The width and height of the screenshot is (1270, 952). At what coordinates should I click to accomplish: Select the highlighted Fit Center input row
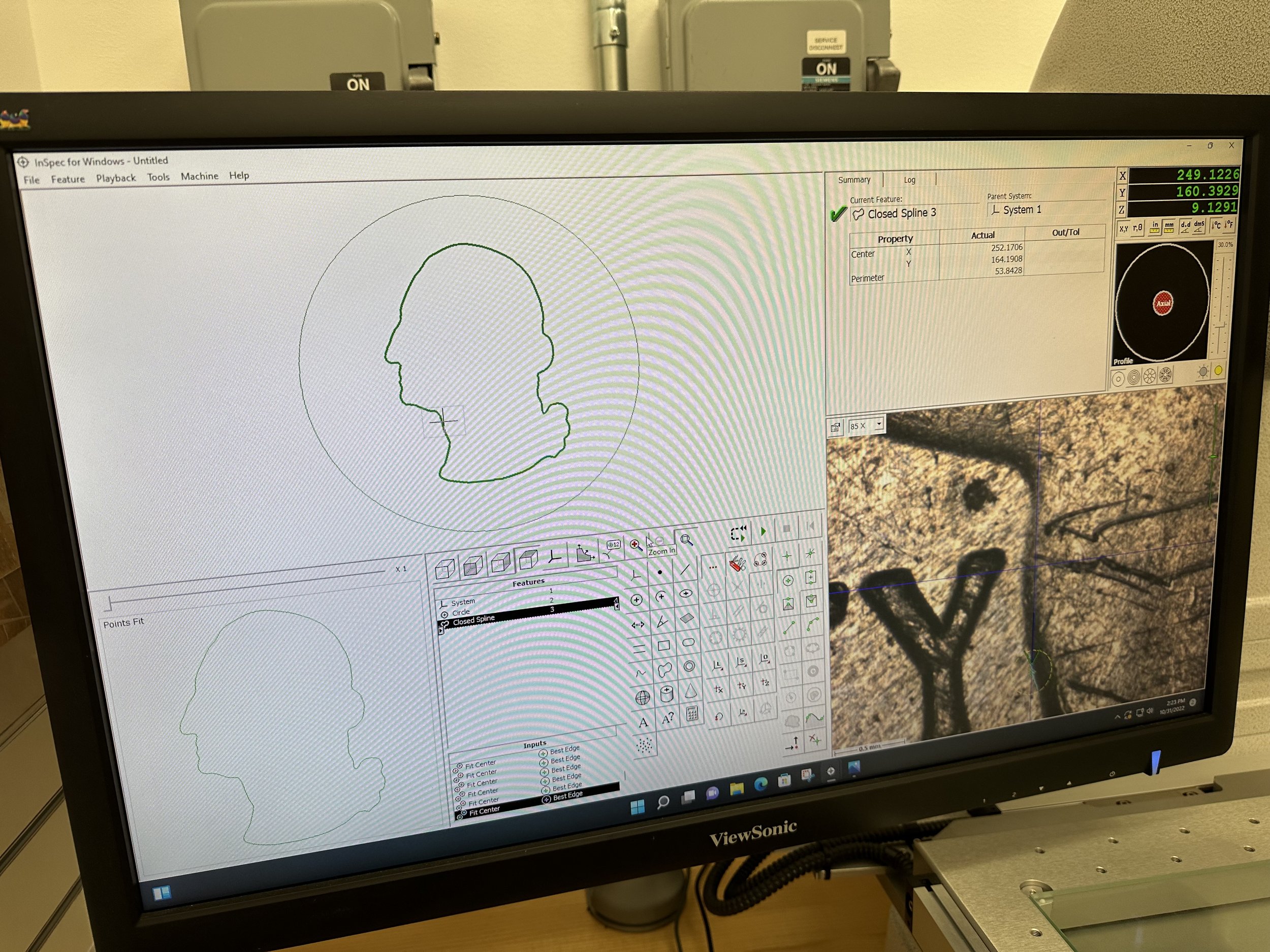click(537, 801)
